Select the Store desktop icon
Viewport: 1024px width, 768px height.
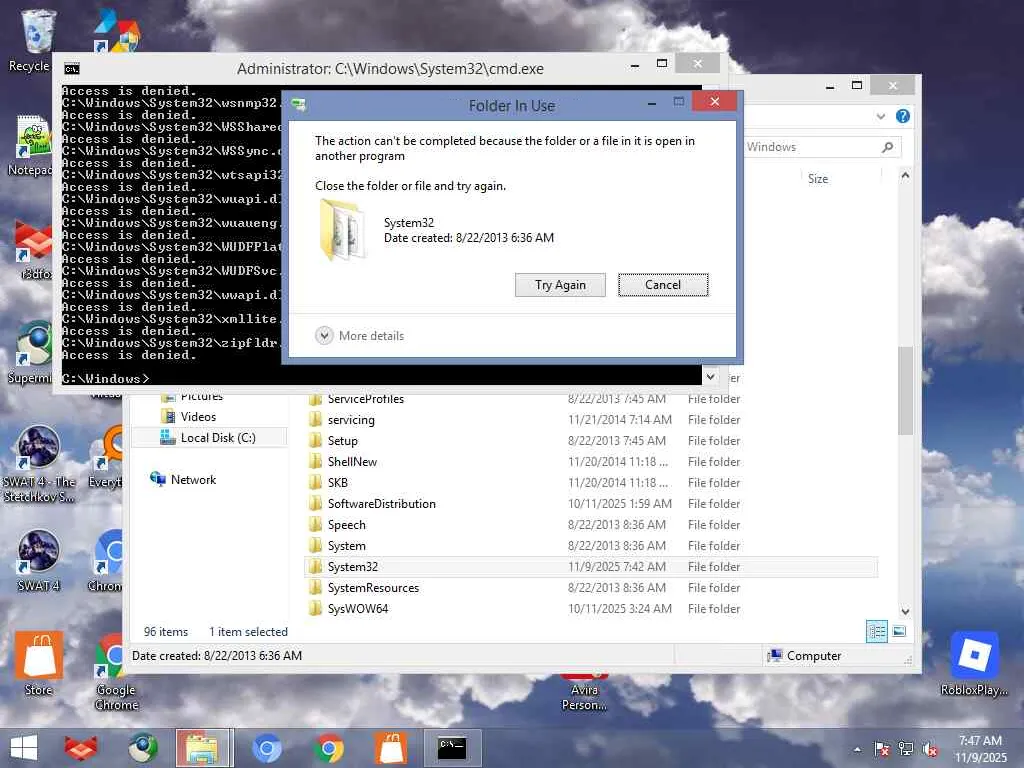pyautogui.click(x=39, y=664)
